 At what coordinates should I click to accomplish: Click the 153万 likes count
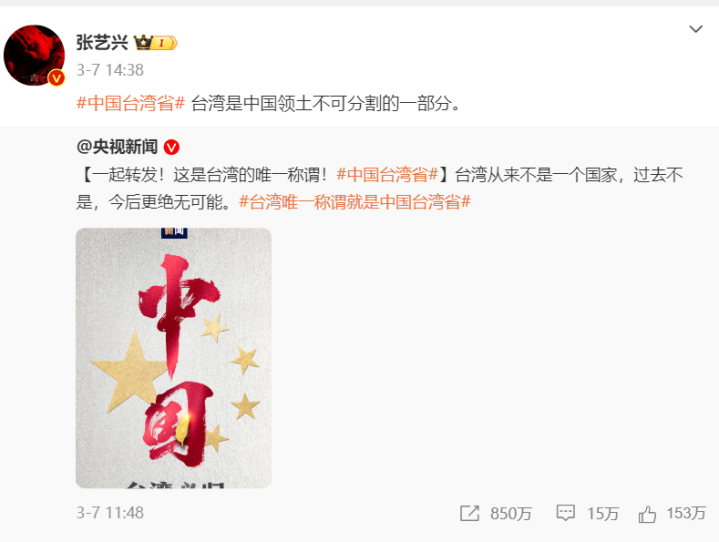[686, 513]
